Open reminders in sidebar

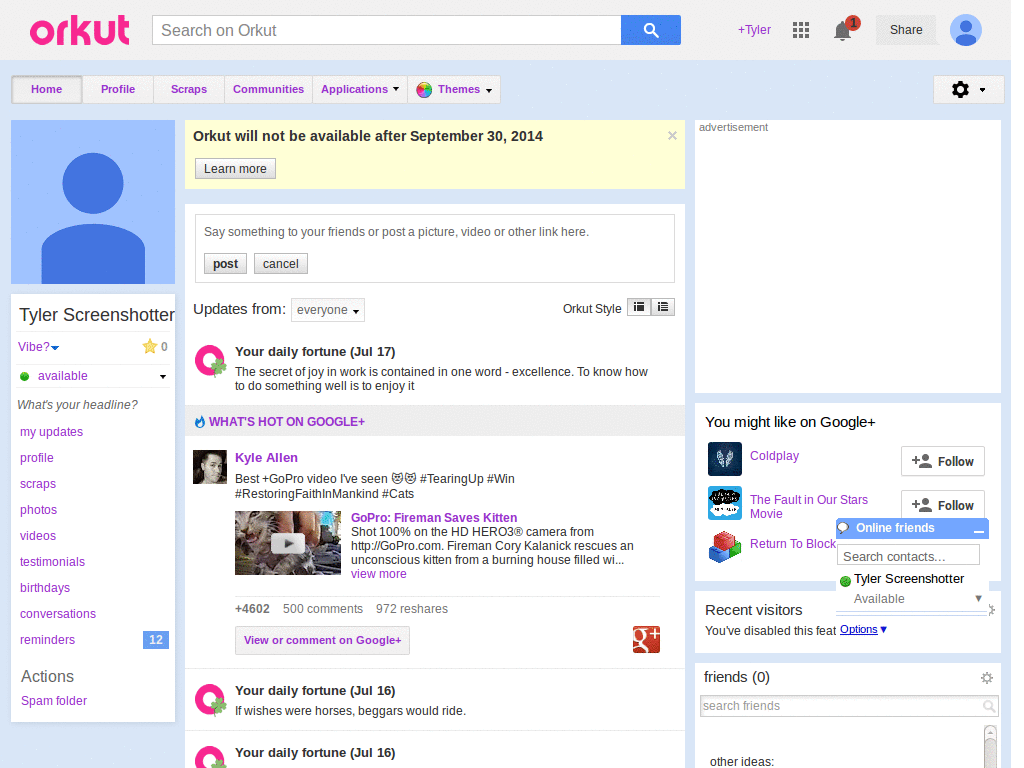48,640
